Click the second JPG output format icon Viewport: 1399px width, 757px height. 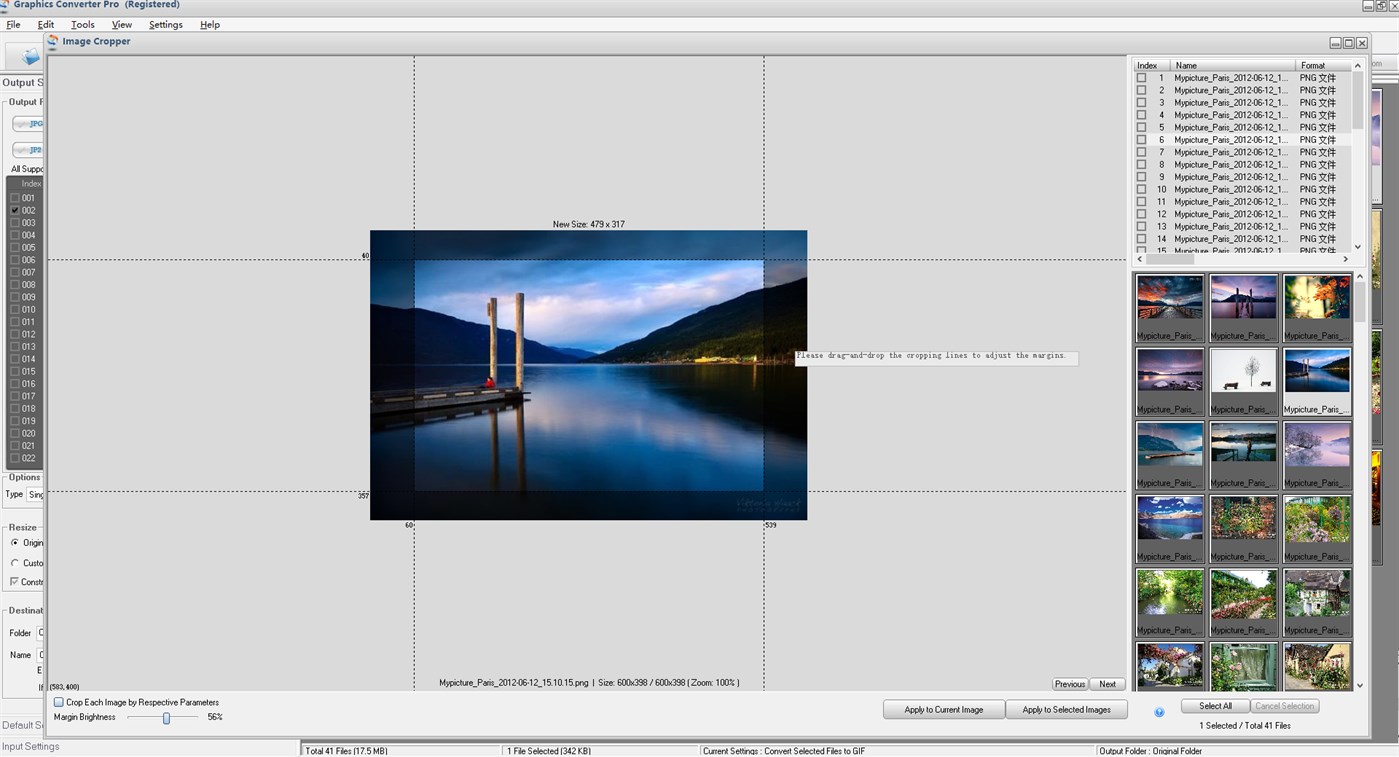[x=28, y=149]
